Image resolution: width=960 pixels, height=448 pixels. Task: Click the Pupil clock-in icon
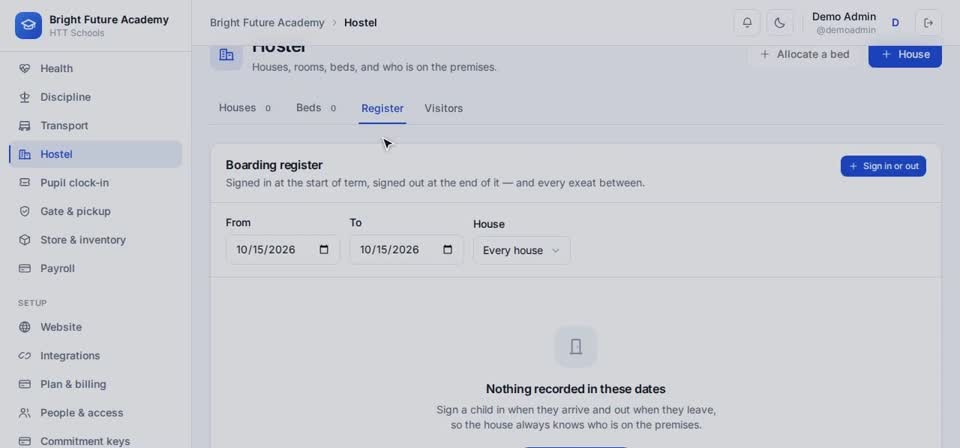[24, 182]
